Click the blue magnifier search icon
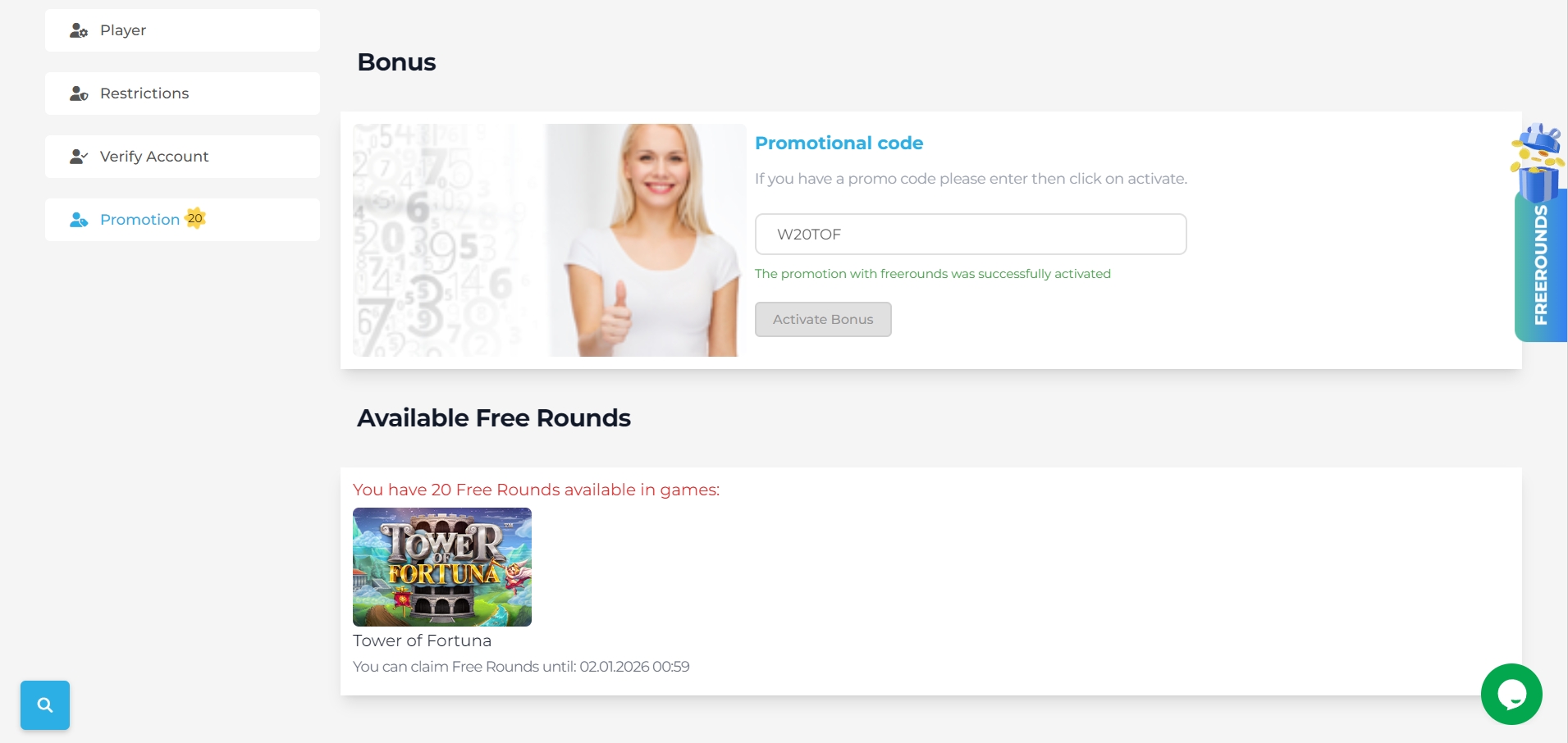The height and width of the screenshot is (743, 1568). (45, 705)
